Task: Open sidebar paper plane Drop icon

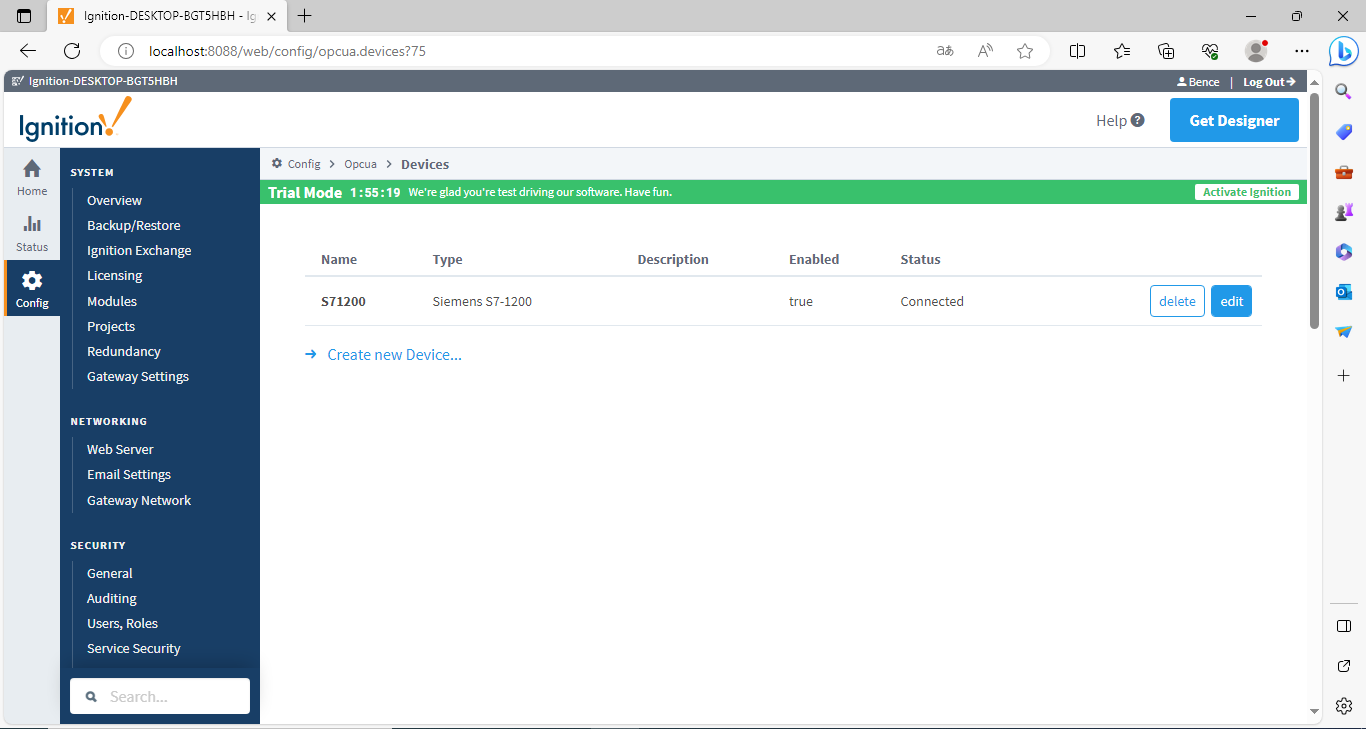Action: (1344, 332)
